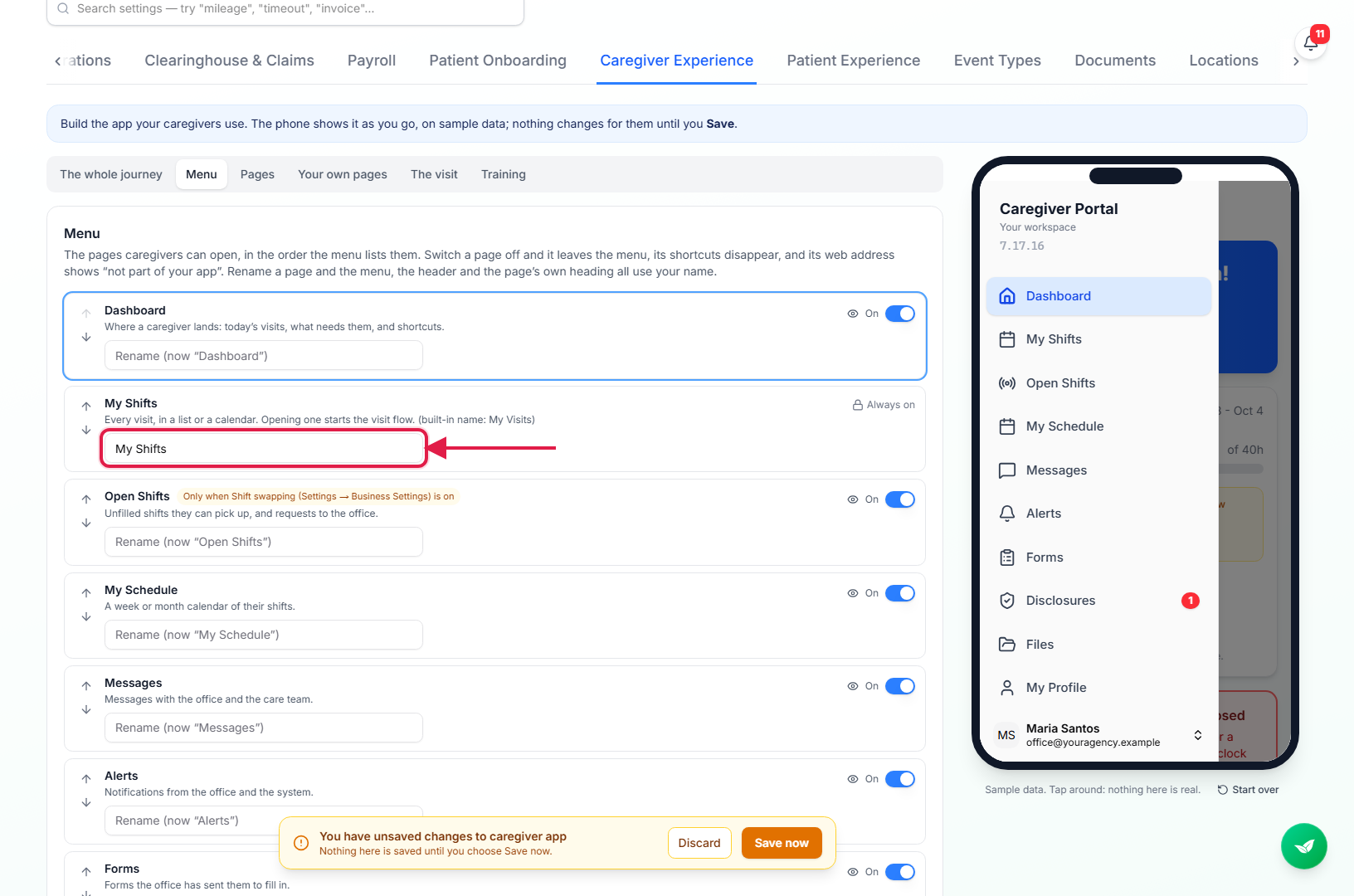The height and width of the screenshot is (896, 1354).
Task: Click the Forms clipboard icon in preview
Action: click(x=1007, y=558)
